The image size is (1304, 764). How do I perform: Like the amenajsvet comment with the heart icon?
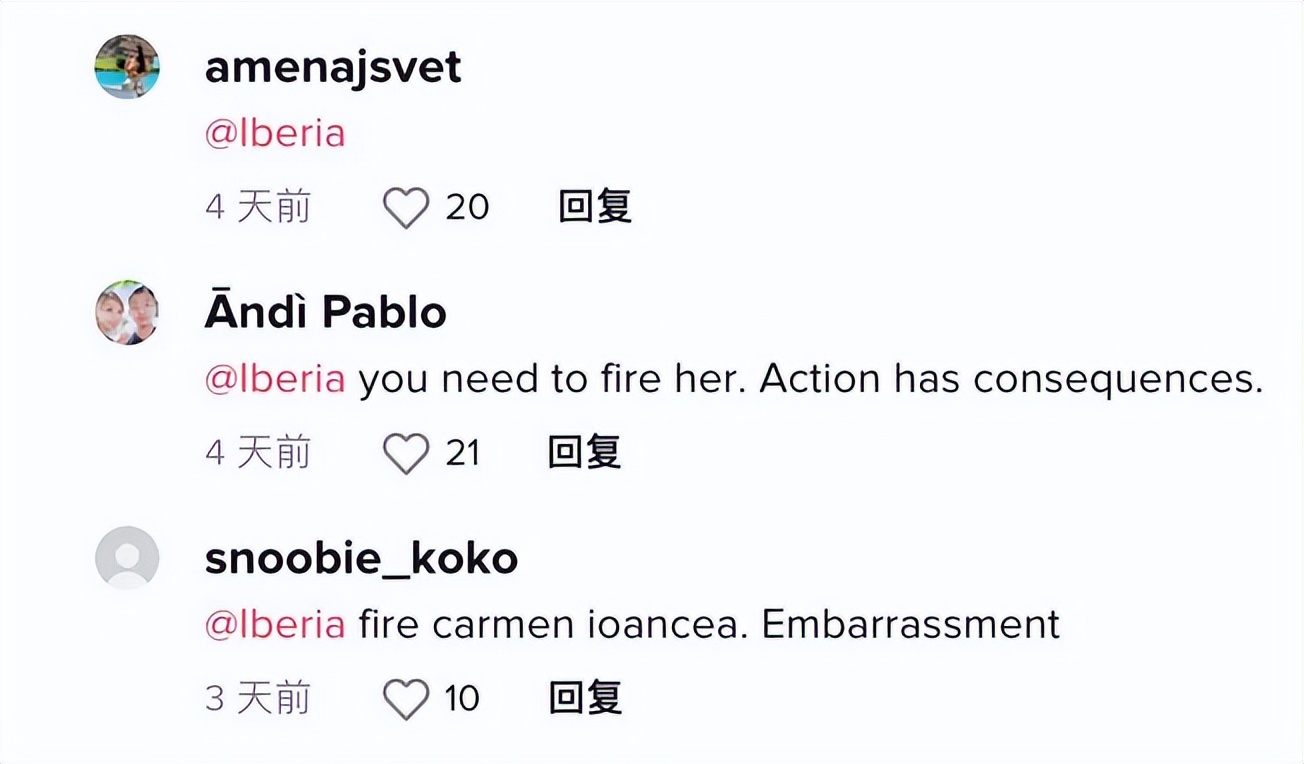click(x=406, y=208)
